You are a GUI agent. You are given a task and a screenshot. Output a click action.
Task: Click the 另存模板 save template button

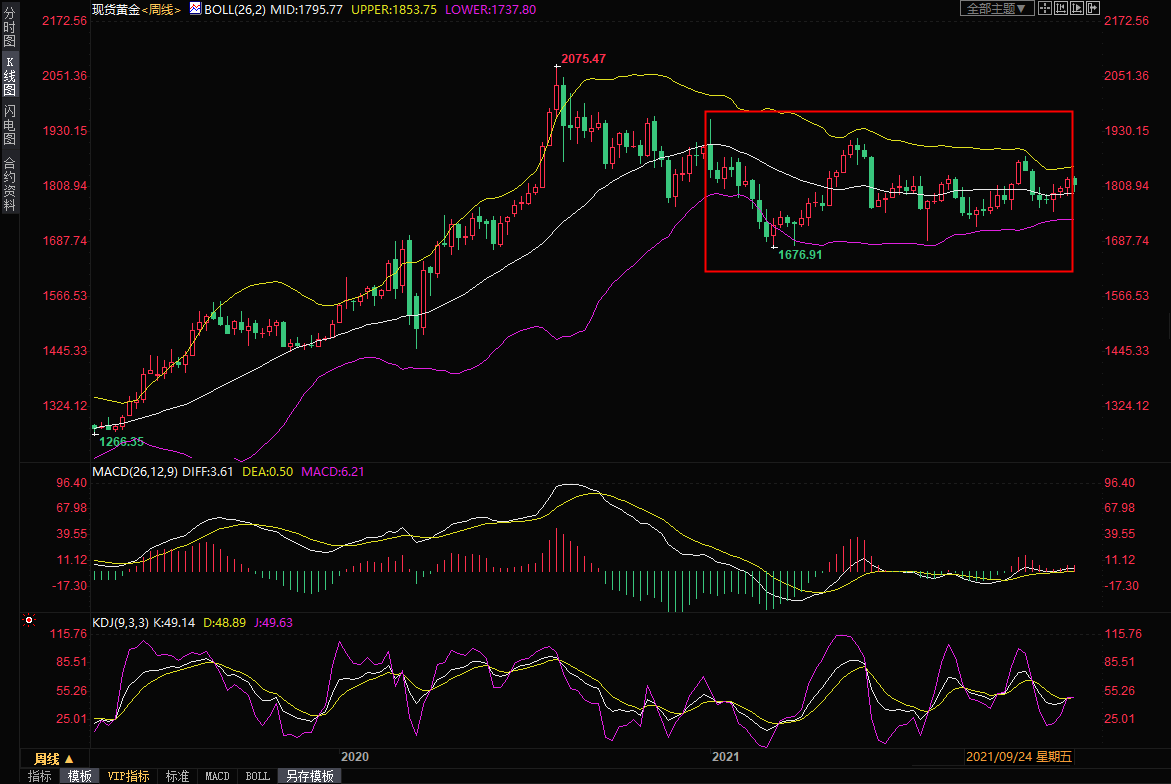[x=309, y=776]
